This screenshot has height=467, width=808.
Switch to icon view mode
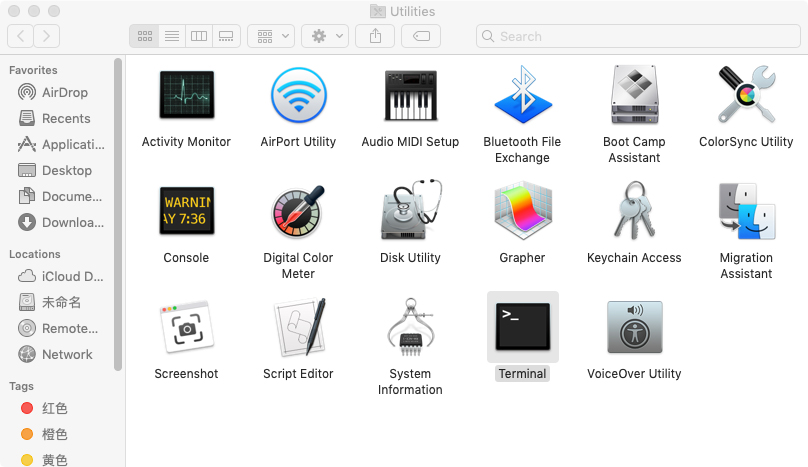coord(145,36)
